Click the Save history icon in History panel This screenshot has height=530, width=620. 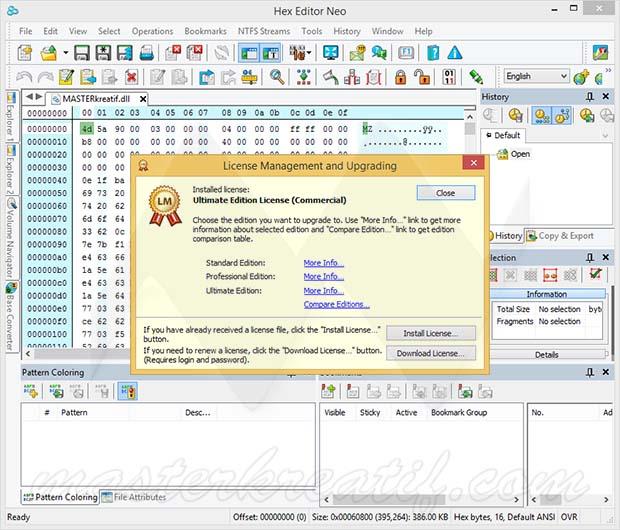tap(516, 115)
